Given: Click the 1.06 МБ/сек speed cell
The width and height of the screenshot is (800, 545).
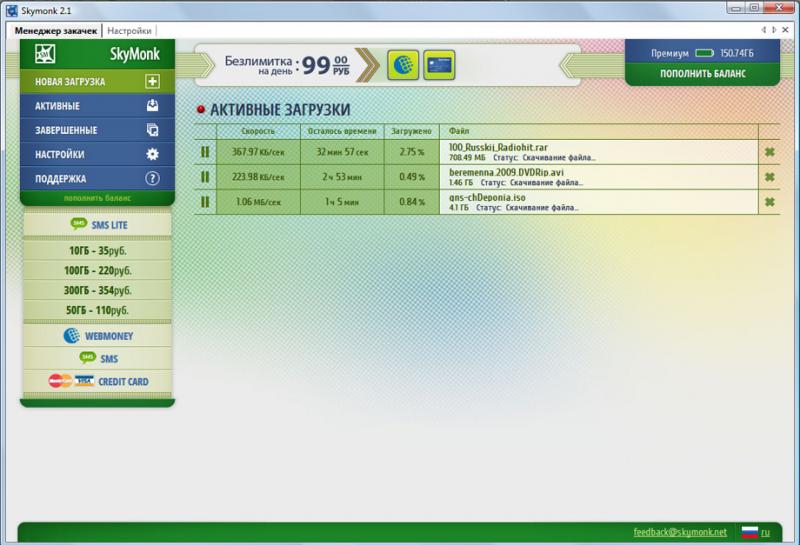Looking at the screenshot, I should pyautogui.click(x=258, y=202).
